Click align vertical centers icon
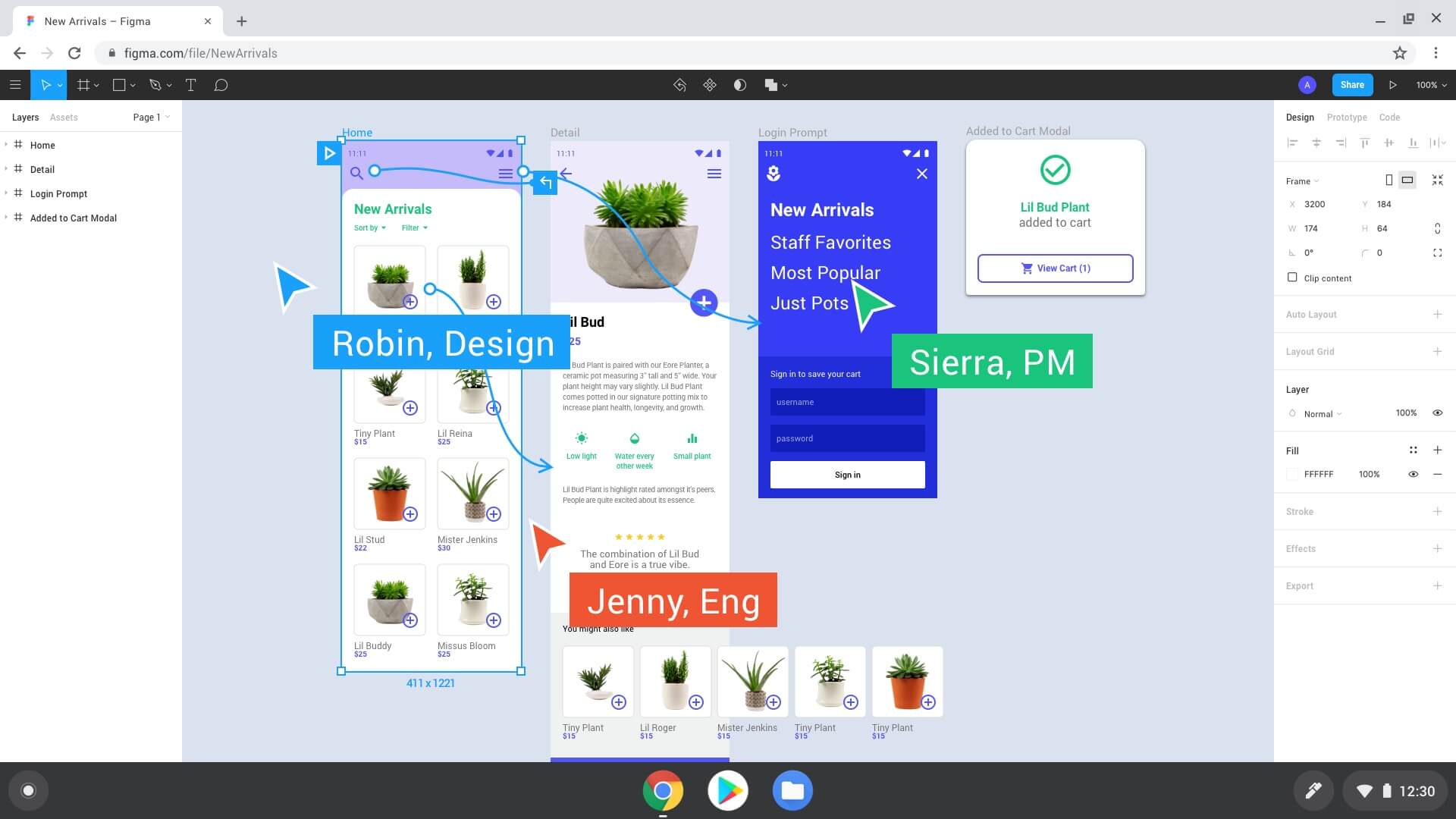Image resolution: width=1456 pixels, height=819 pixels. coord(1389,143)
